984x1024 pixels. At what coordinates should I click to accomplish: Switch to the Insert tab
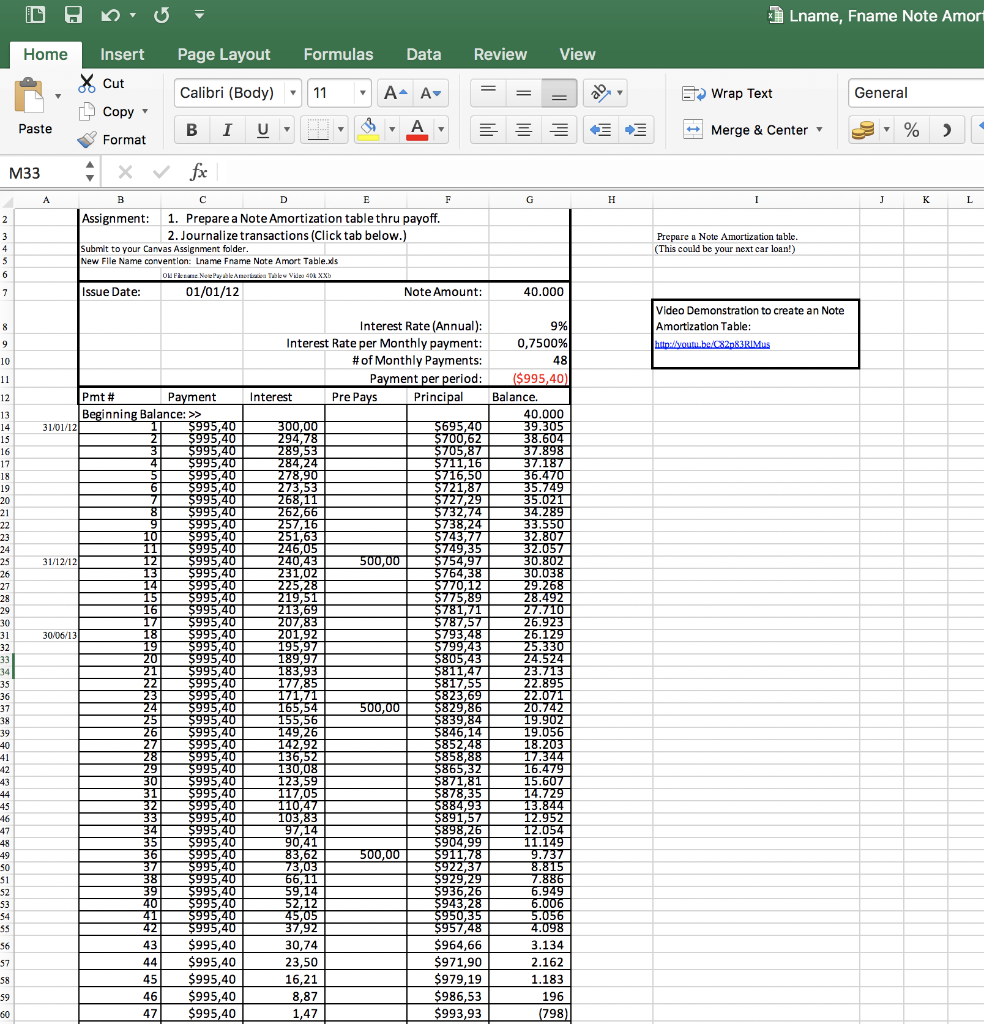pyautogui.click(x=122, y=54)
